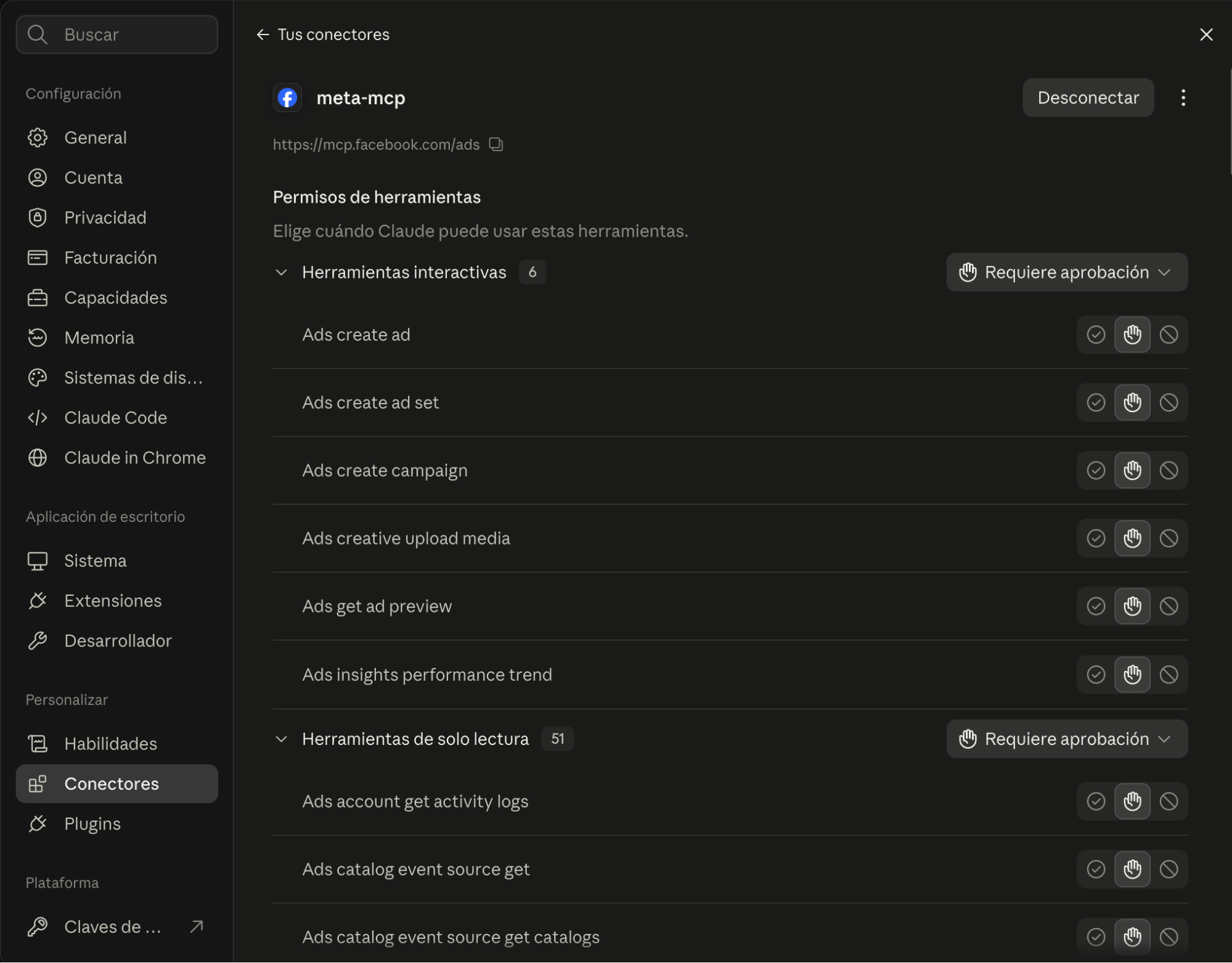The width and height of the screenshot is (1232, 963).
Task: Click the Ads get ad preview label
Action: [x=377, y=606]
